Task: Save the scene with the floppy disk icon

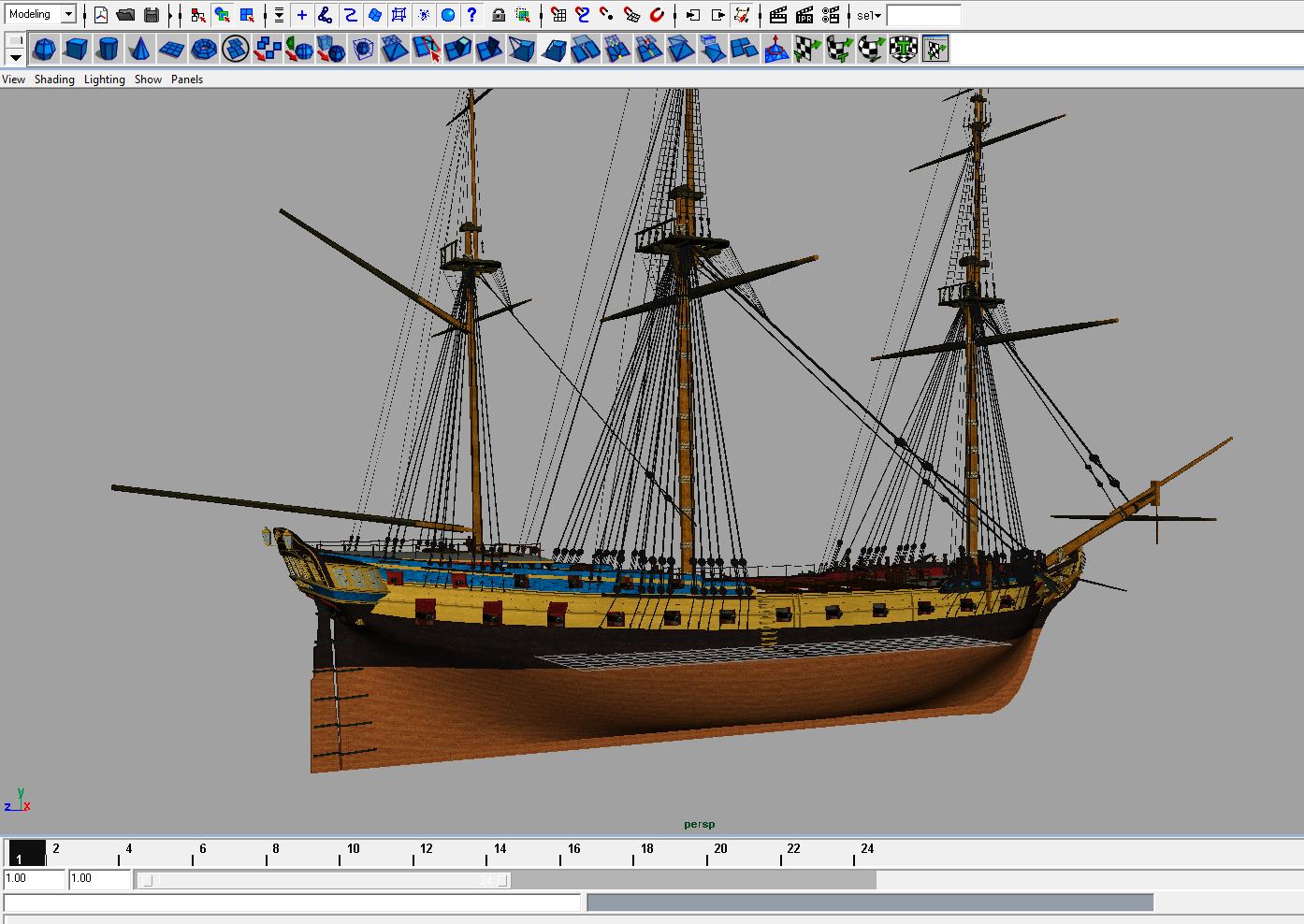Action: [152, 15]
